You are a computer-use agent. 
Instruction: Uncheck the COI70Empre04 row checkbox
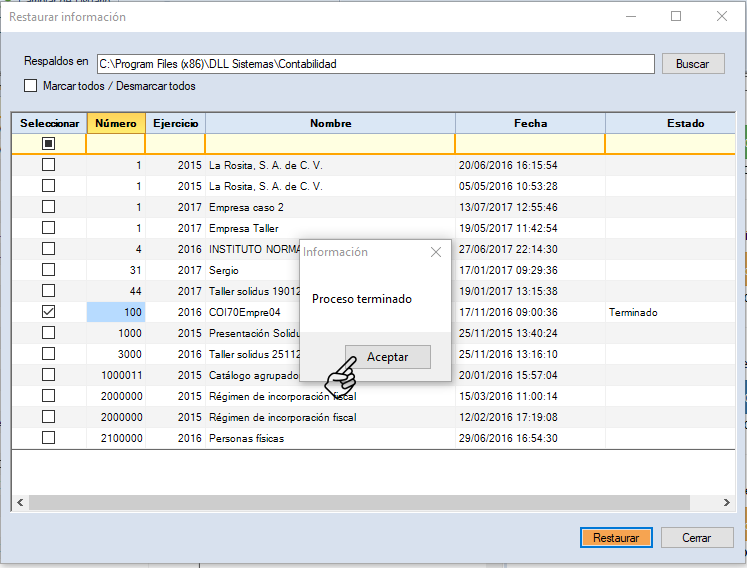[48, 312]
